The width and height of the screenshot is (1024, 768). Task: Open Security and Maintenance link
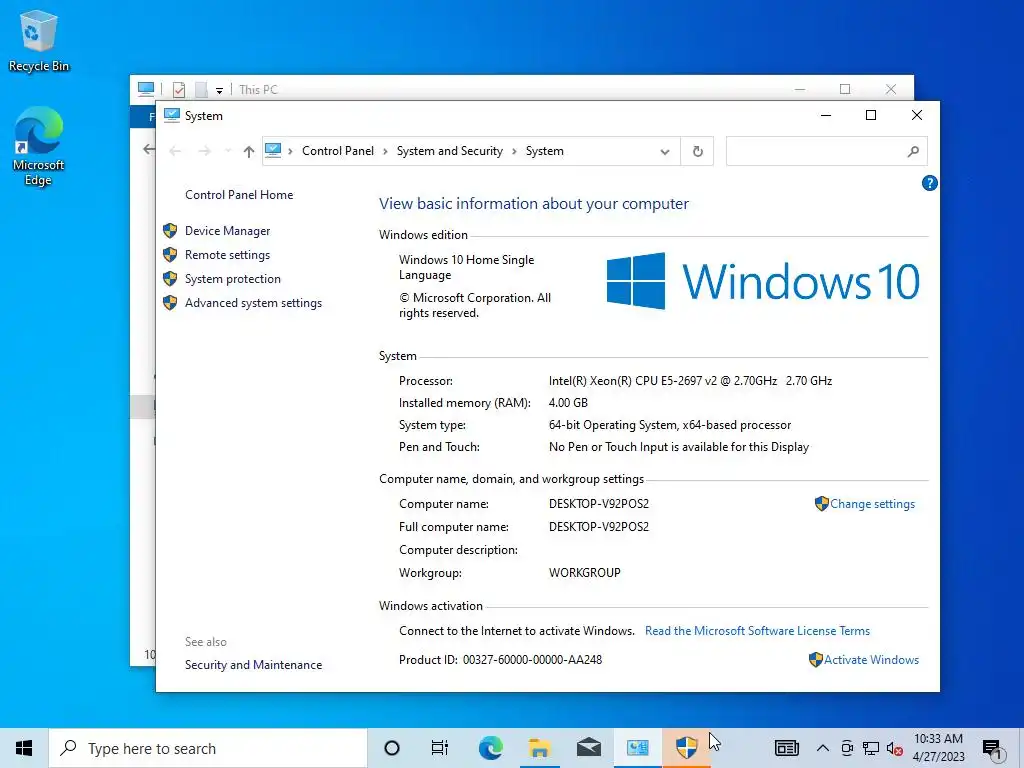pos(253,665)
